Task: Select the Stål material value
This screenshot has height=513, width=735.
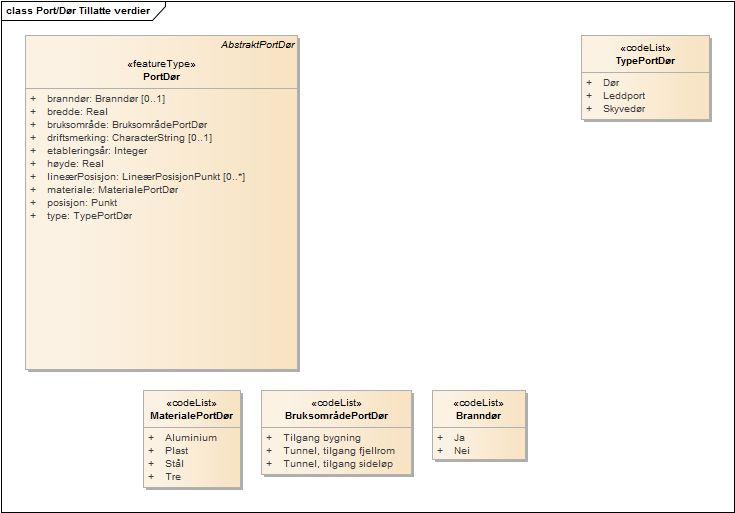Action: point(174,464)
